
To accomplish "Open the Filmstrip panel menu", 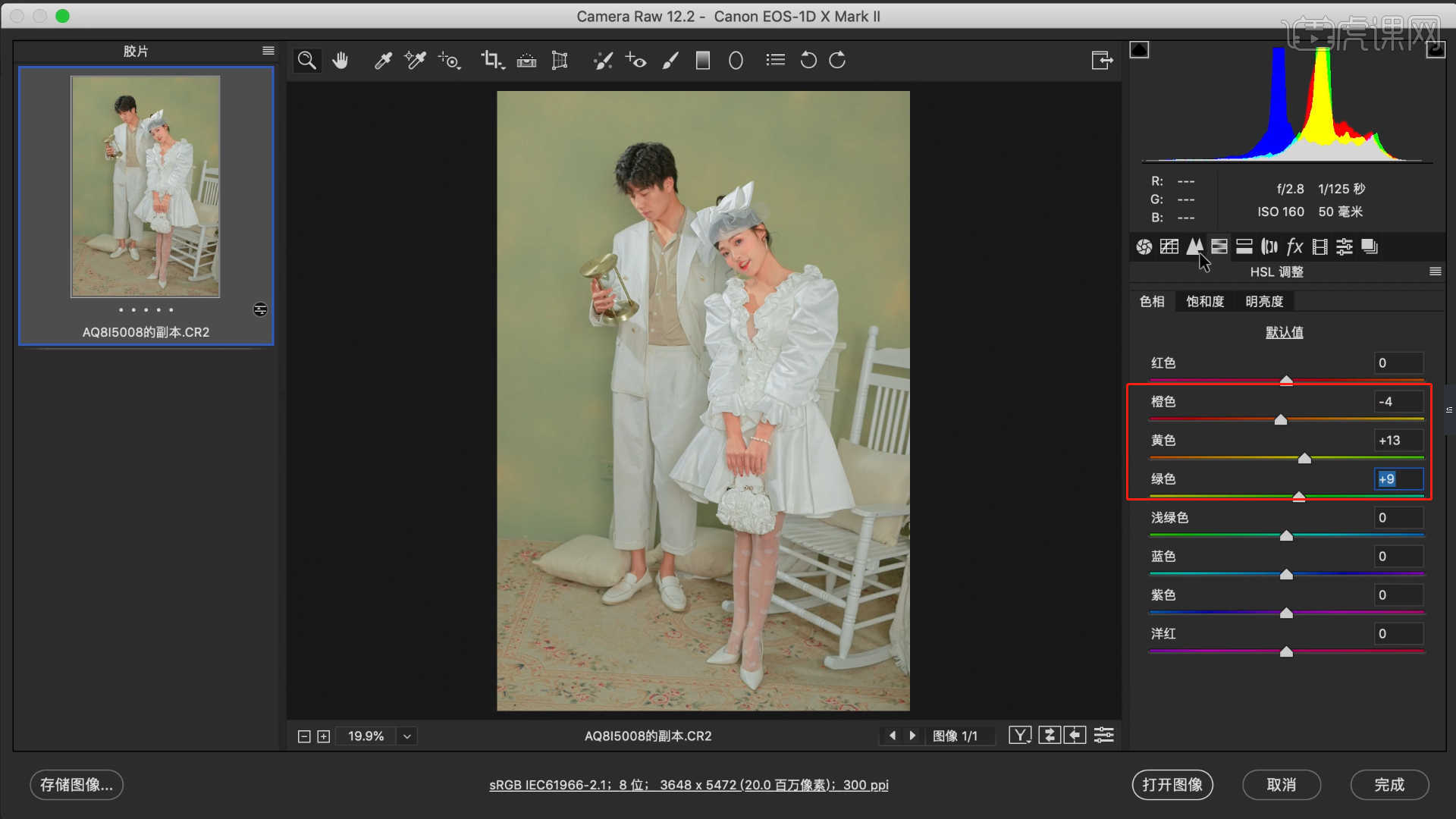I will 268,51.
